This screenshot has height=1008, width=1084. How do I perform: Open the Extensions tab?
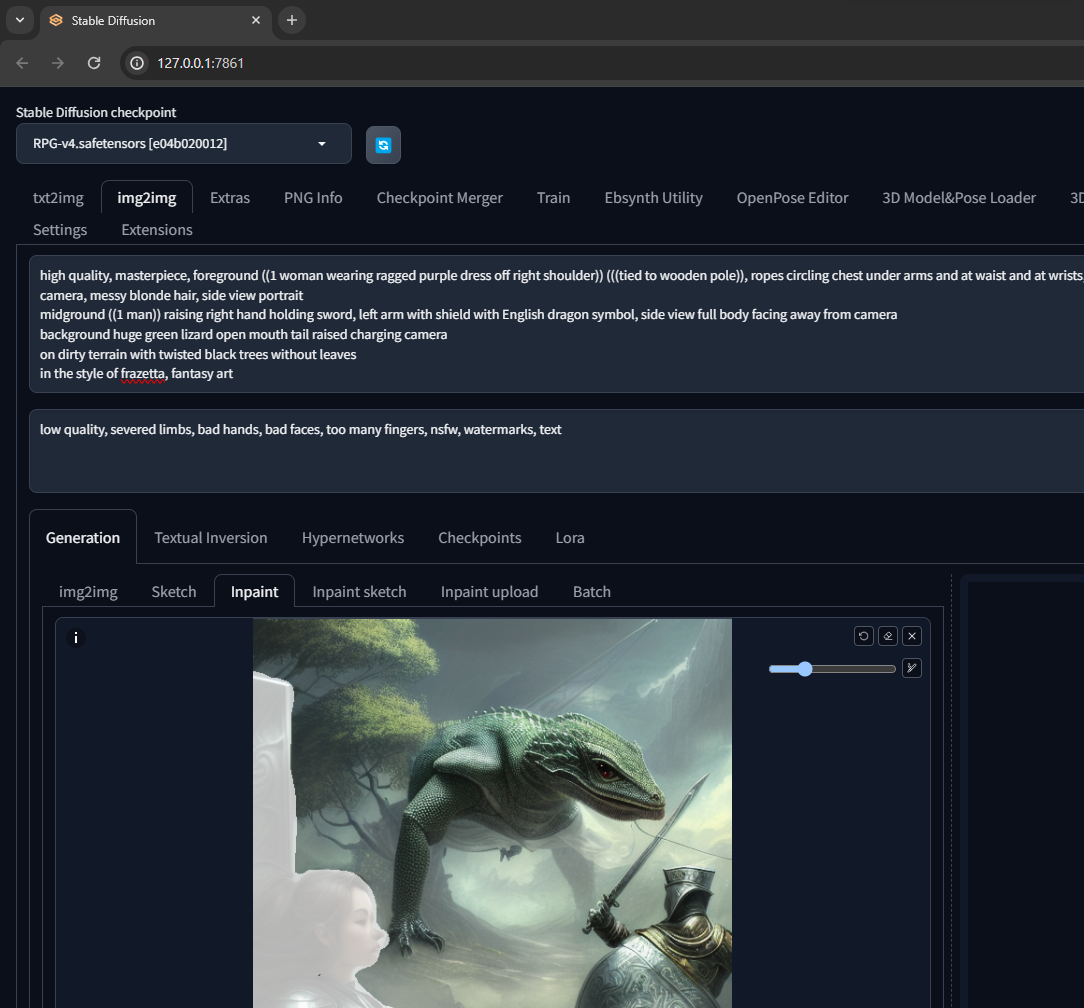point(157,230)
